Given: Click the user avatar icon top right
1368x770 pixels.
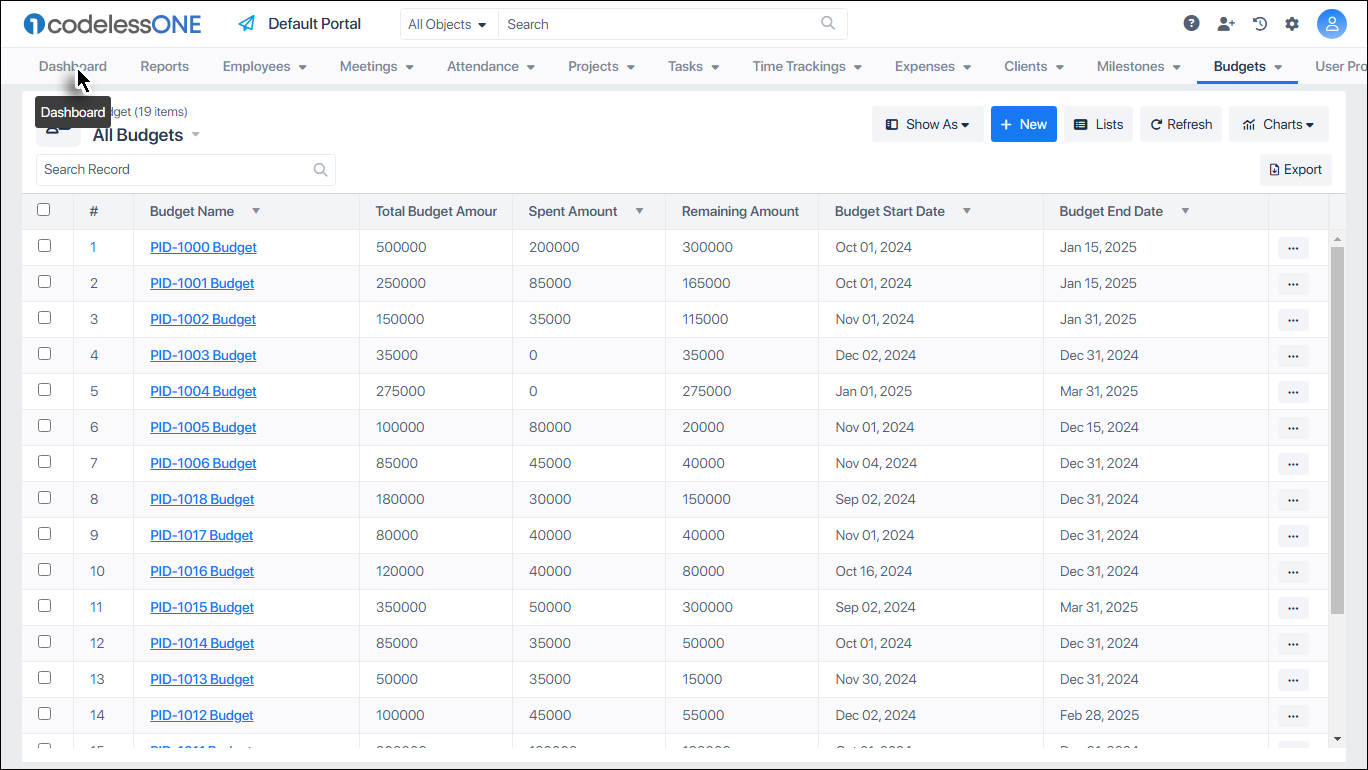Looking at the screenshot, I should (1332, 22).
